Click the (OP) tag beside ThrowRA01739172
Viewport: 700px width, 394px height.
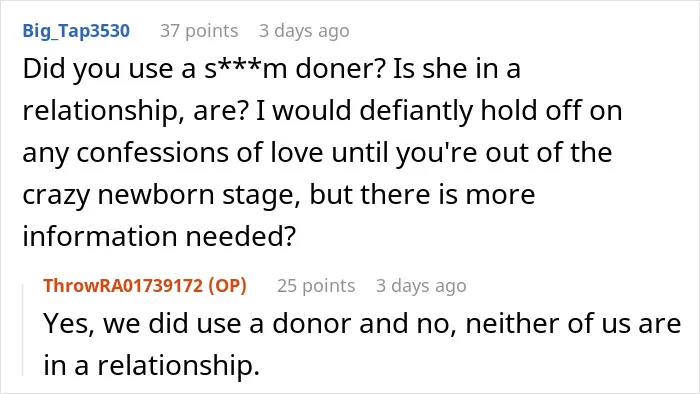(228, 286)
